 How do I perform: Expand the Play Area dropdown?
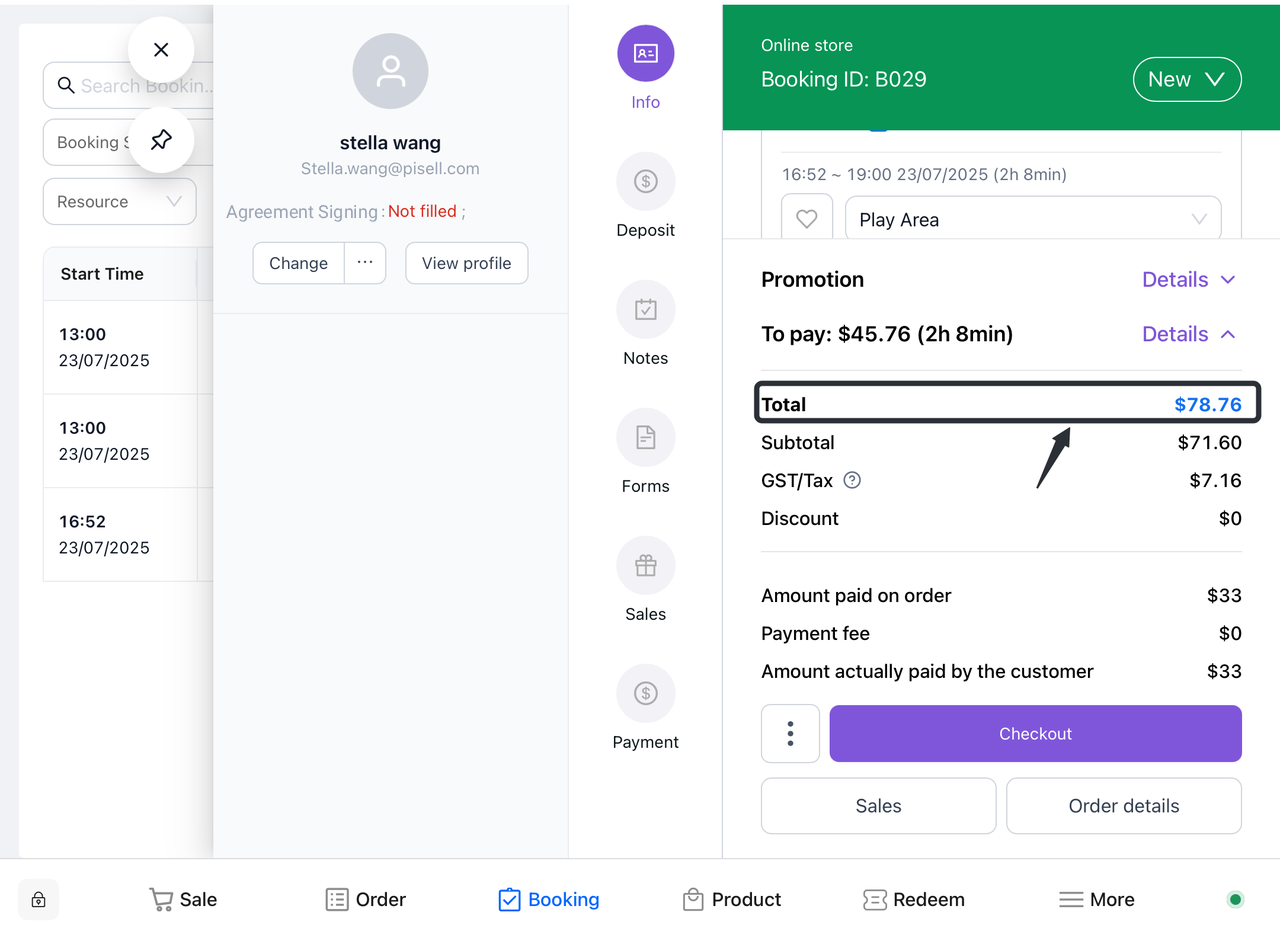tap(1033, 220)
